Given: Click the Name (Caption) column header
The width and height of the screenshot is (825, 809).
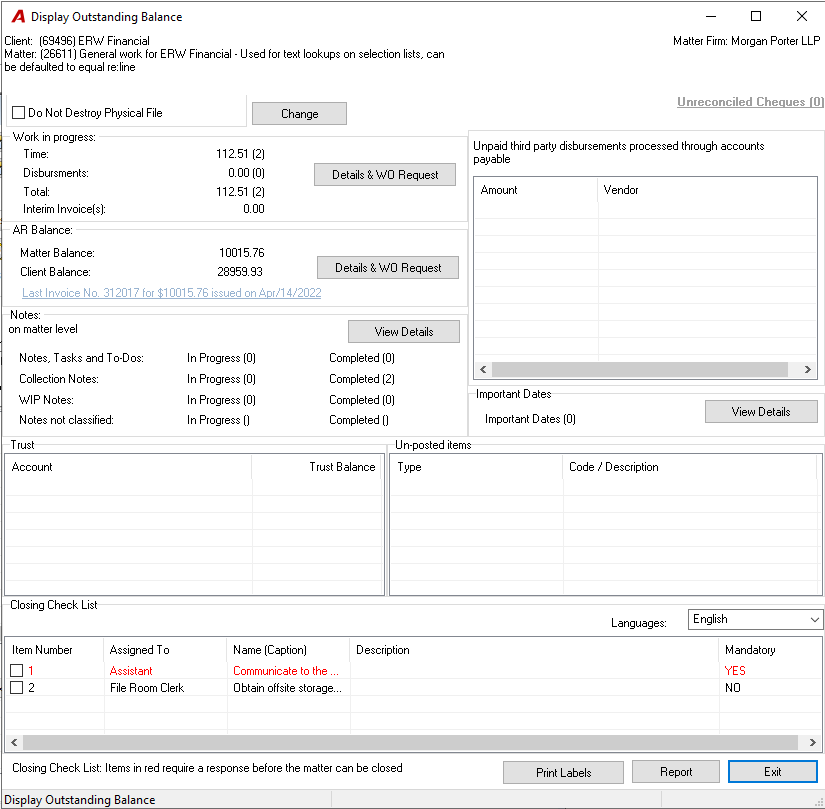Looking at the screenshot, I should coord(288,650).
